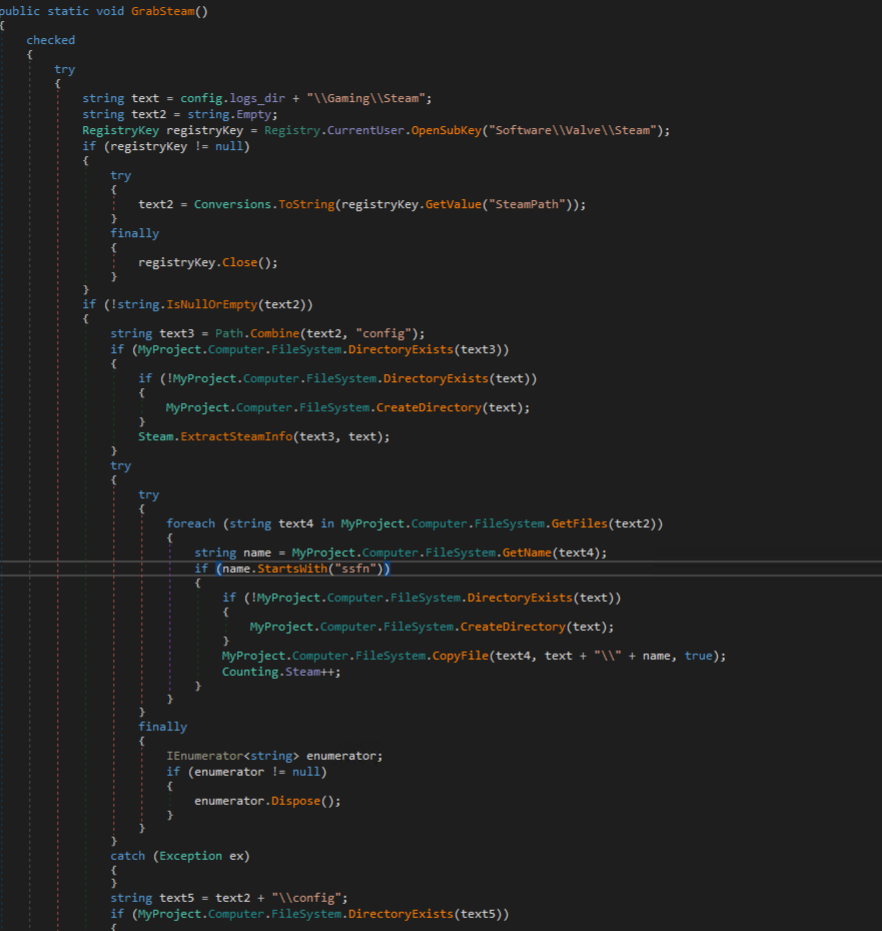Click 'text4' in the foreach declaration
Viewport: 882px width, 931px height.
[296, 523]
